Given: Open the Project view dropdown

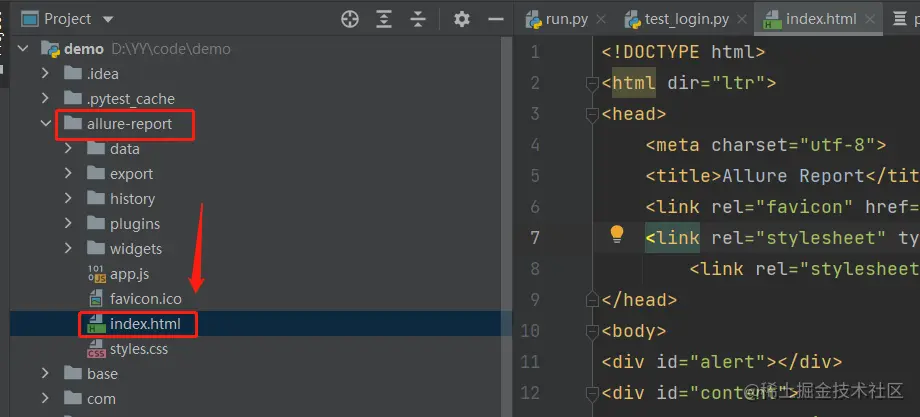Looking at the screenshot, I should (x=108, y=19).
